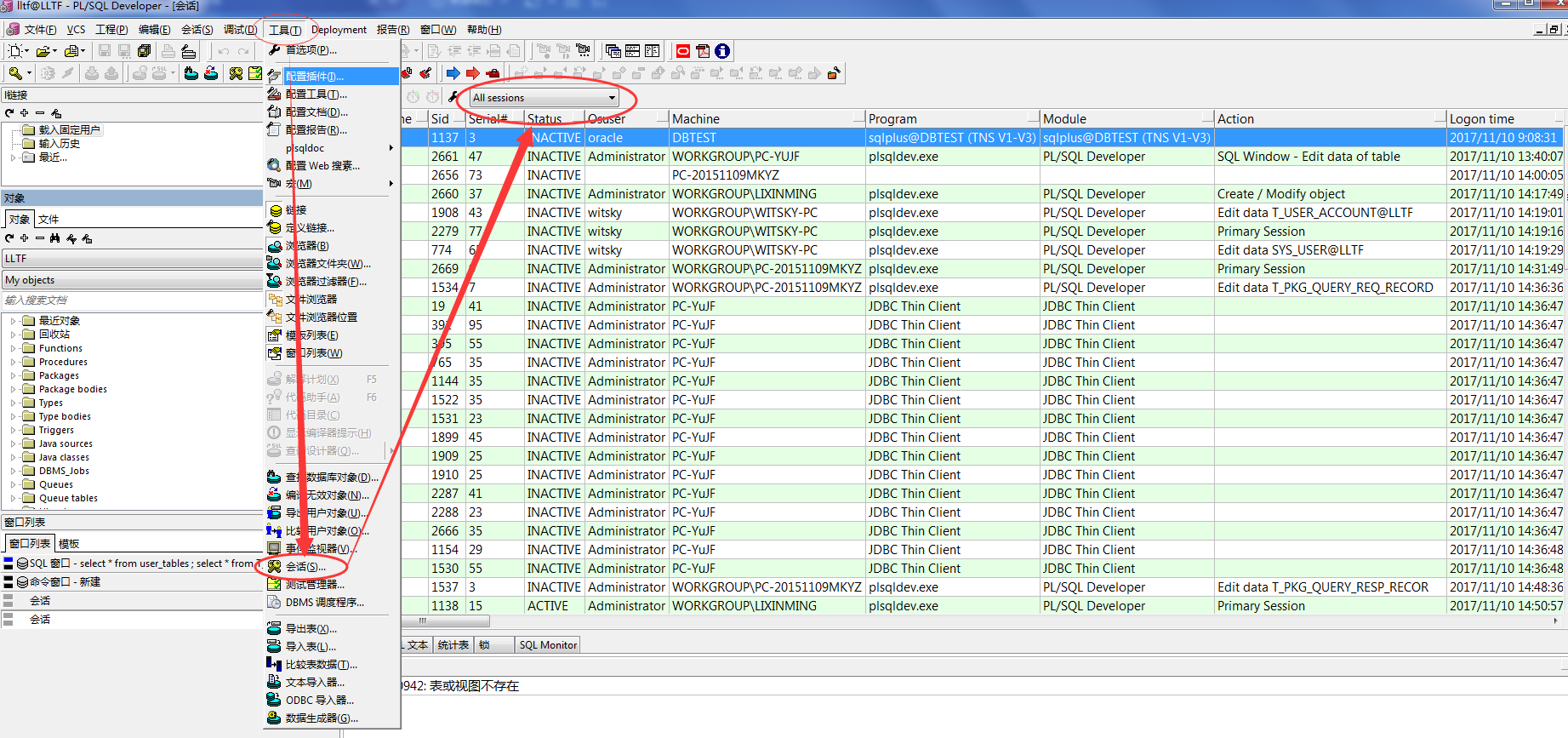This screenshot has height=738, width=1568.
Task: Select session row with Sid 1137
Action: (x=983, y=138)
